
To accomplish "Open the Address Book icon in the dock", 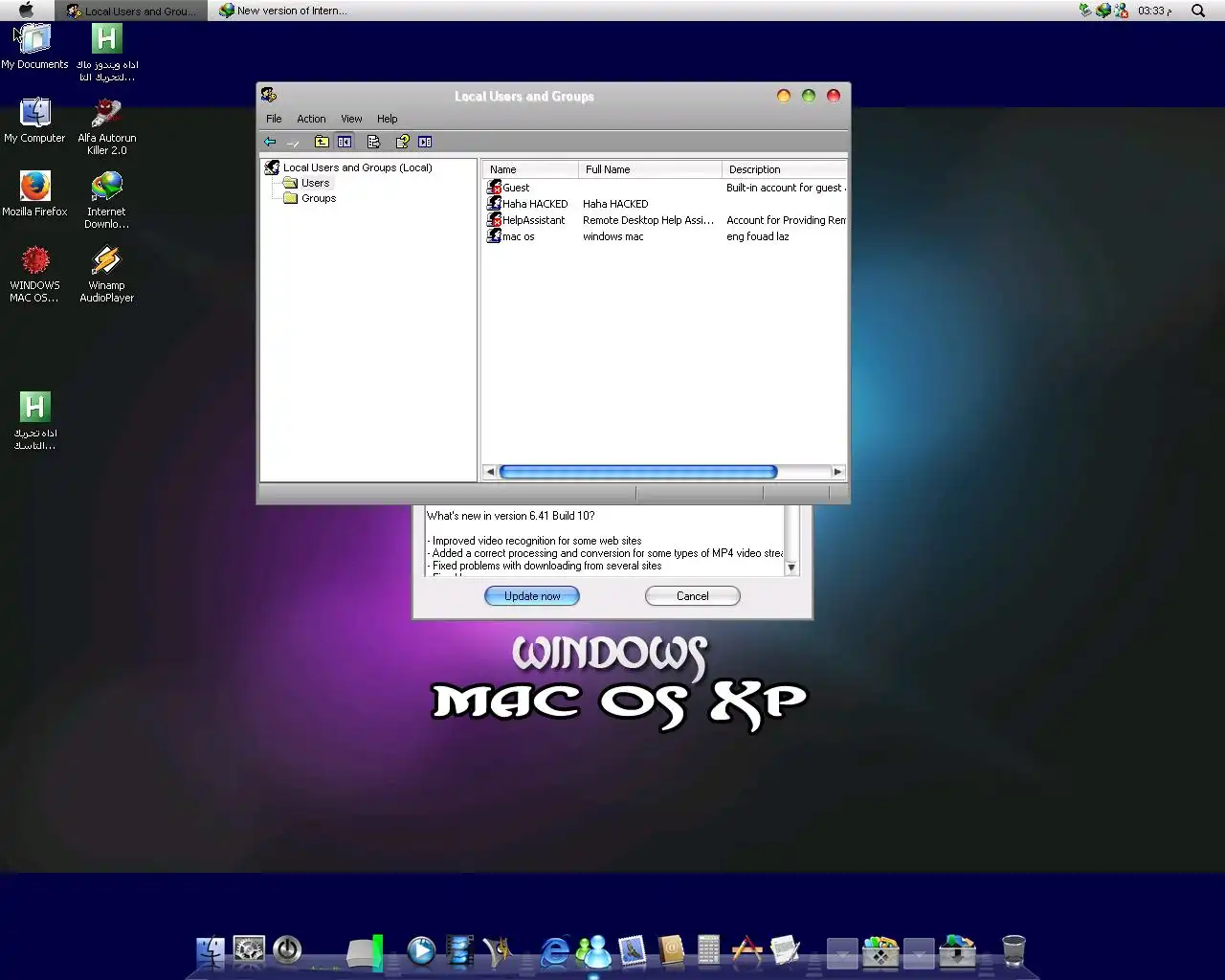I will [x=671, y=950].
